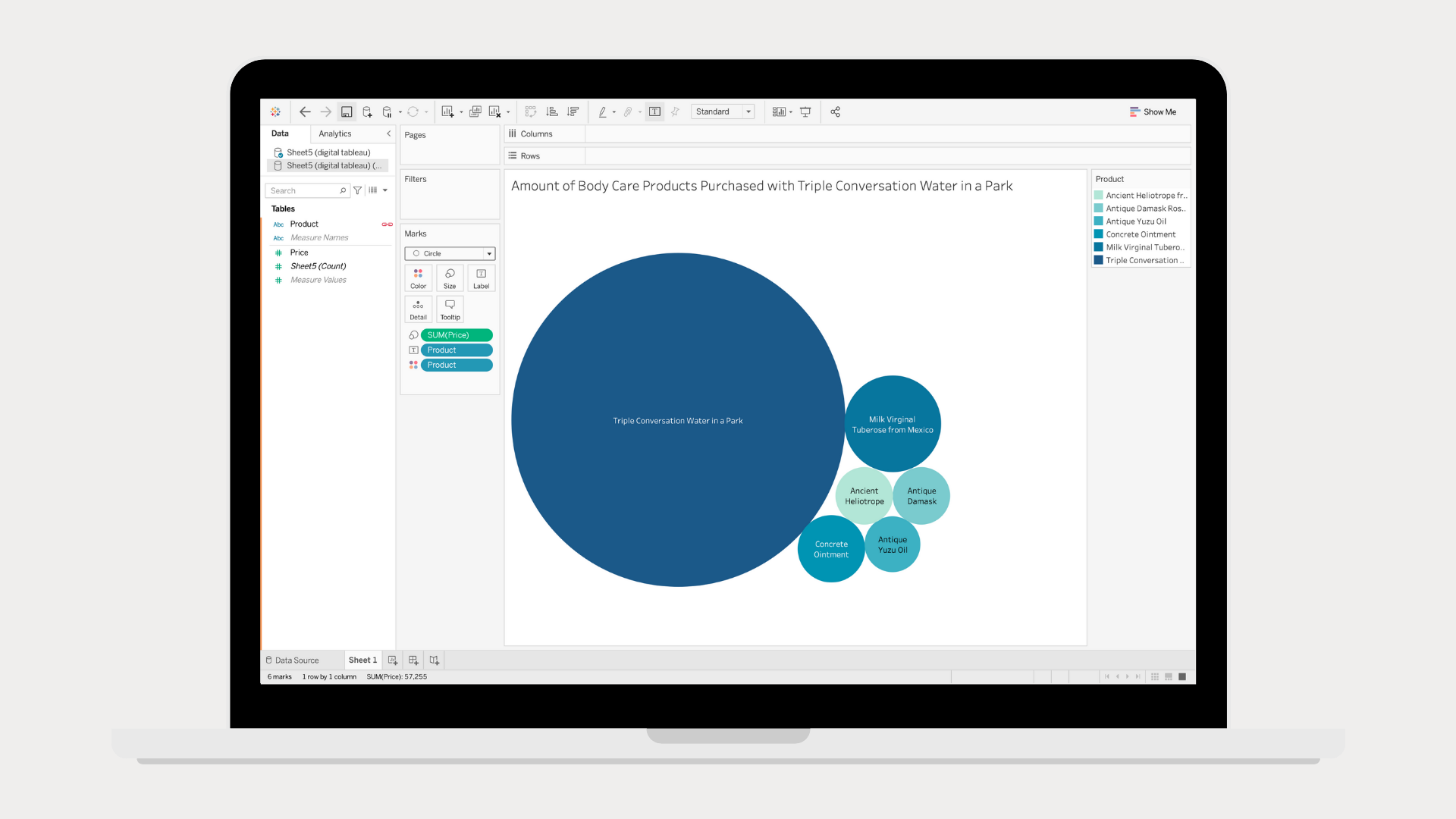Expand the Clear Sheet dropdown arrow
1456x819 pixels.
click(508, 112)
